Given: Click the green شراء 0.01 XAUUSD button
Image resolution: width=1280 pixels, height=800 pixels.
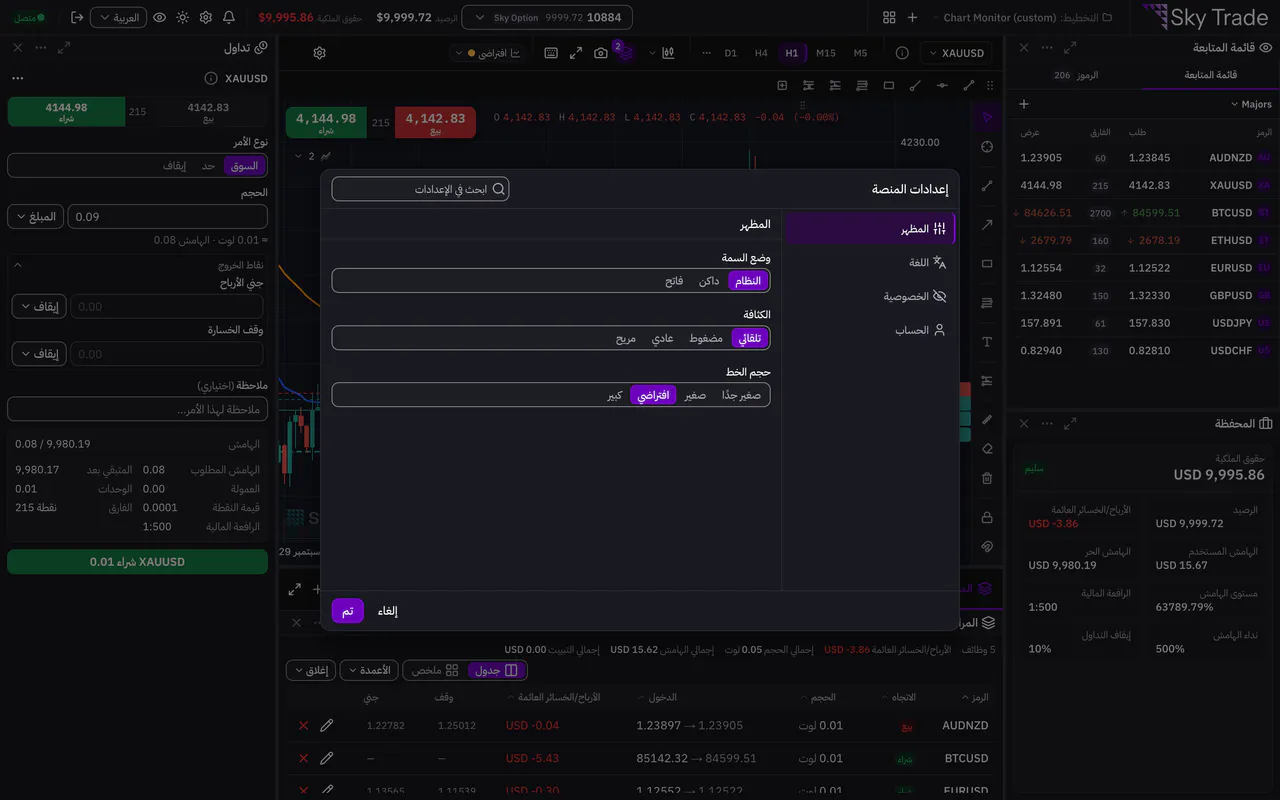Looking at the screenshot, I should (x=138, y=562).
